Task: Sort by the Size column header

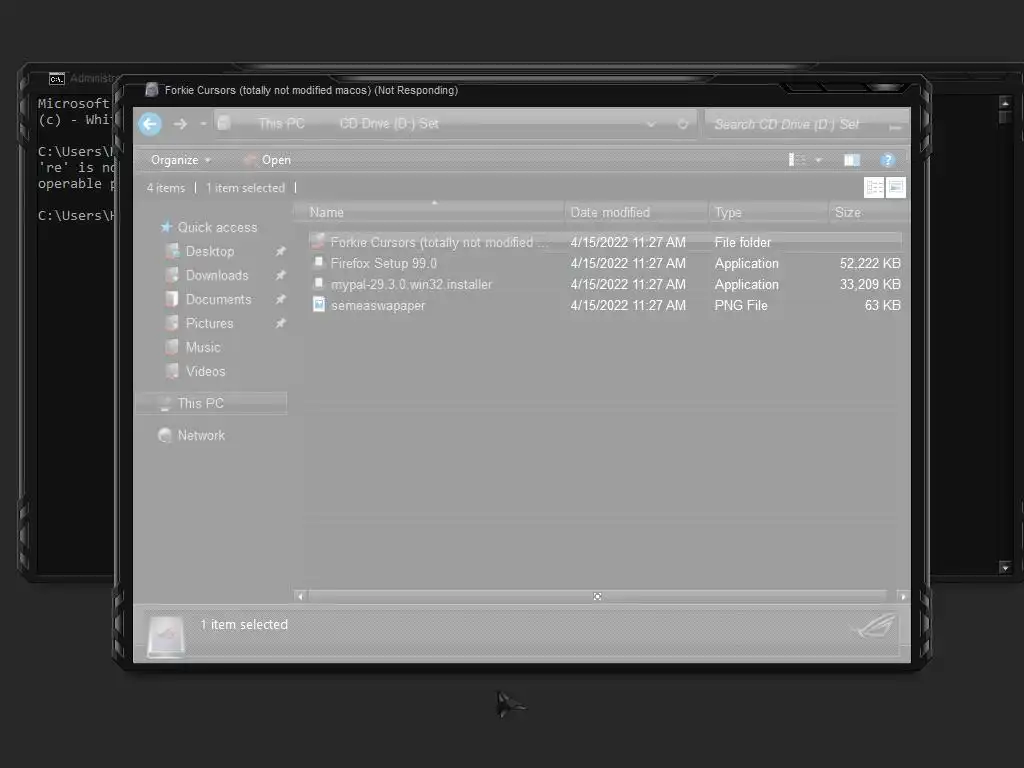Action: 868,212
